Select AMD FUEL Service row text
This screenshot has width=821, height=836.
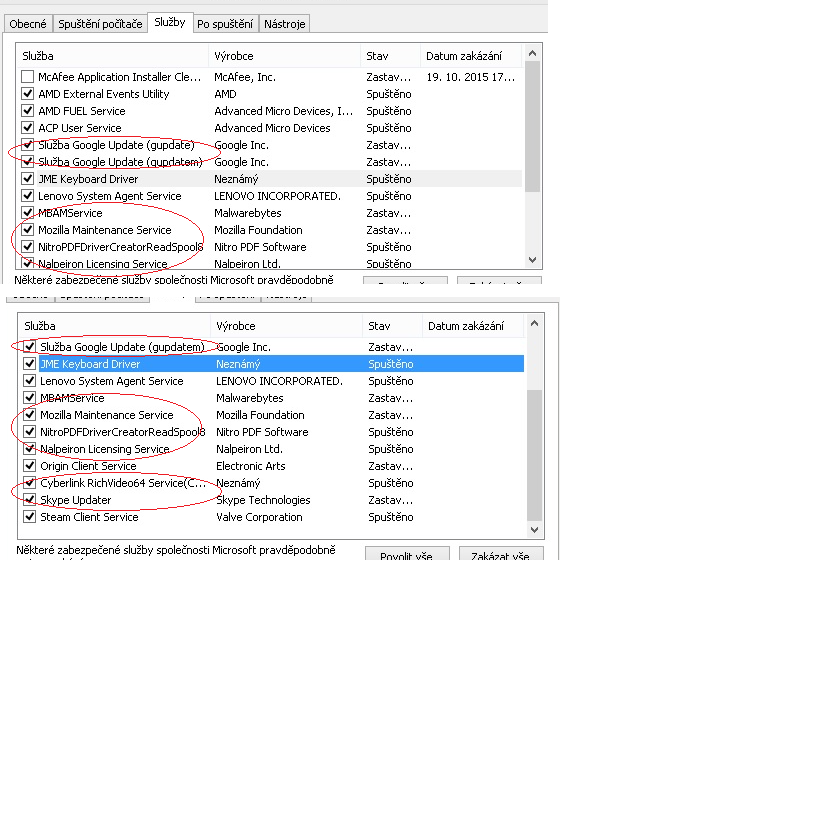[82, 111]
